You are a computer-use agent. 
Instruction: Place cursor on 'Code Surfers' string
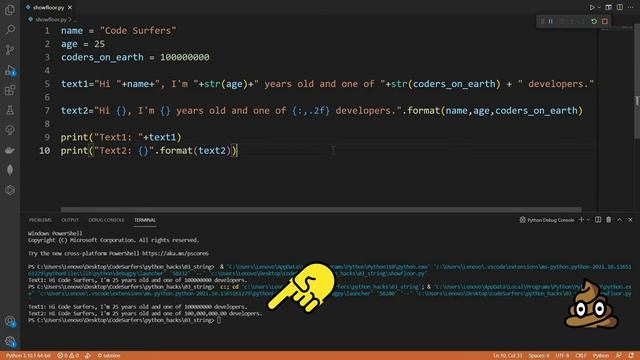[x=138, y=31]
